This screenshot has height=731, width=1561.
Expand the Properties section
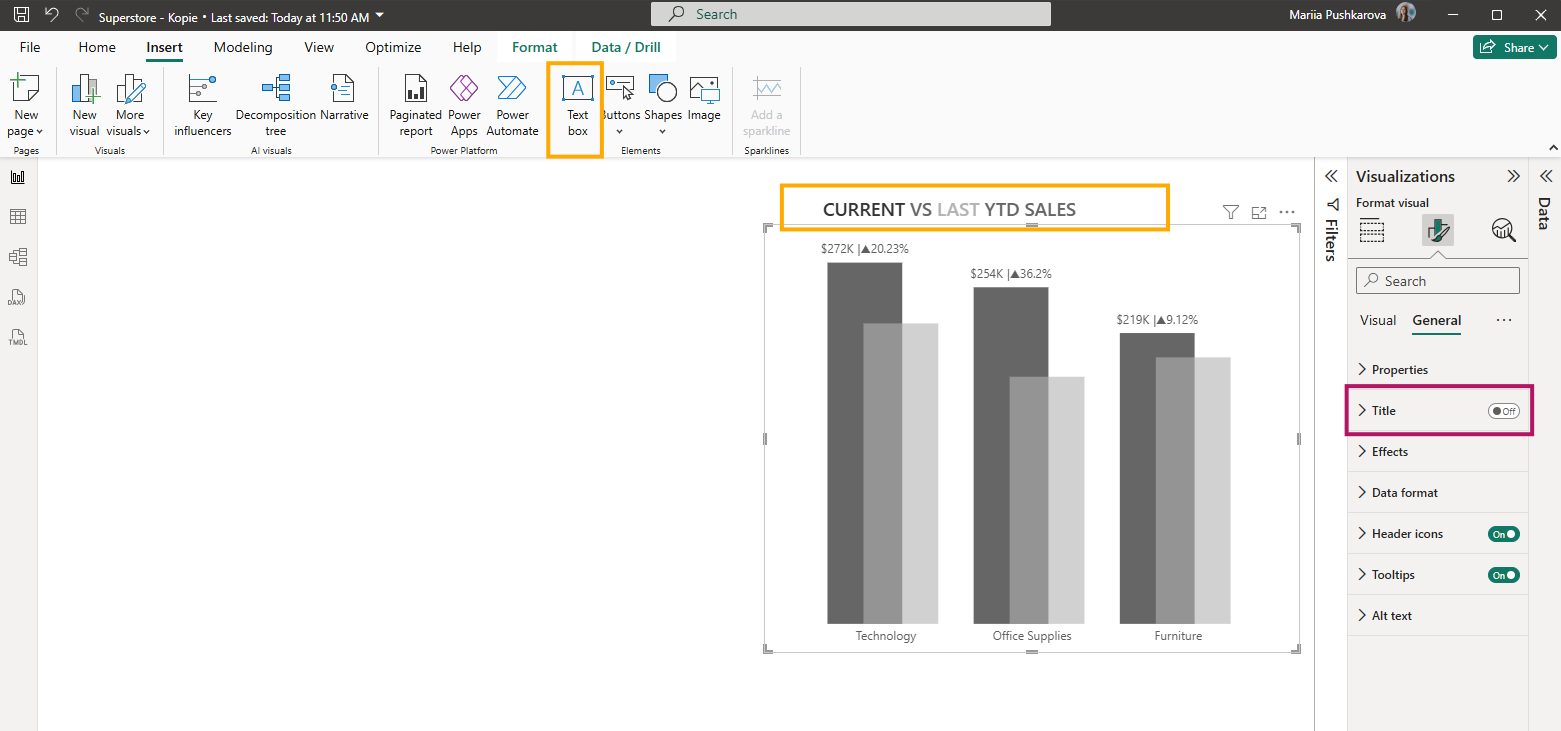point(1399,370)
